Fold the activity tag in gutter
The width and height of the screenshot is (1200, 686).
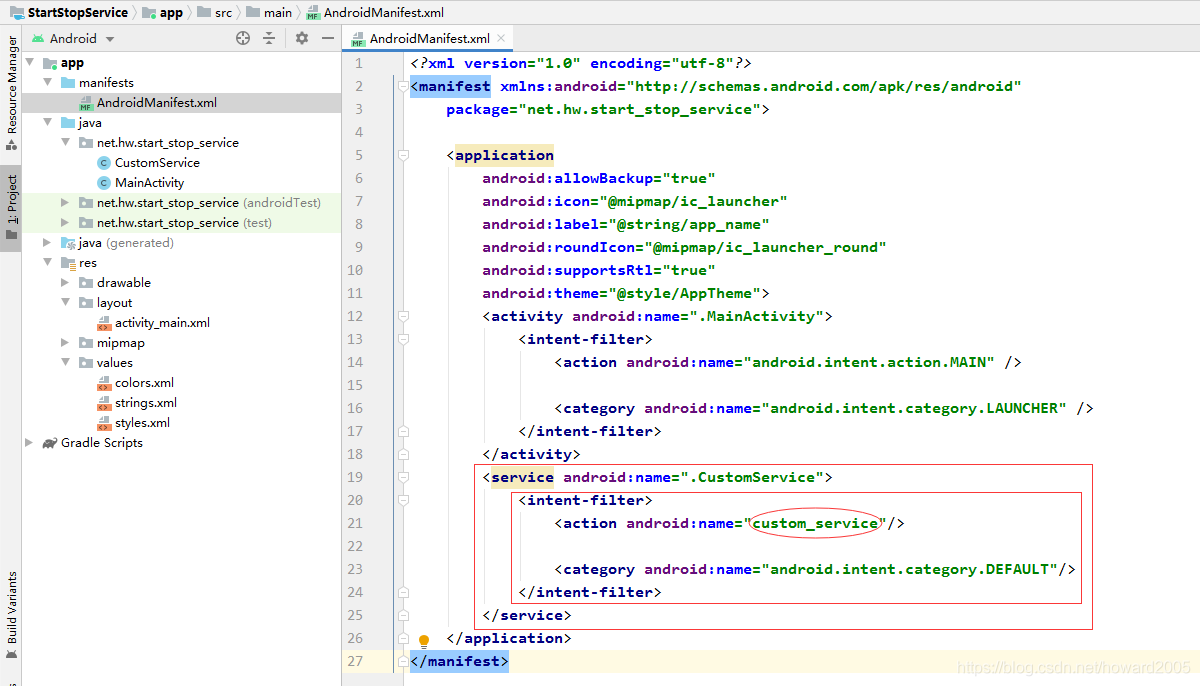point(403,316)
